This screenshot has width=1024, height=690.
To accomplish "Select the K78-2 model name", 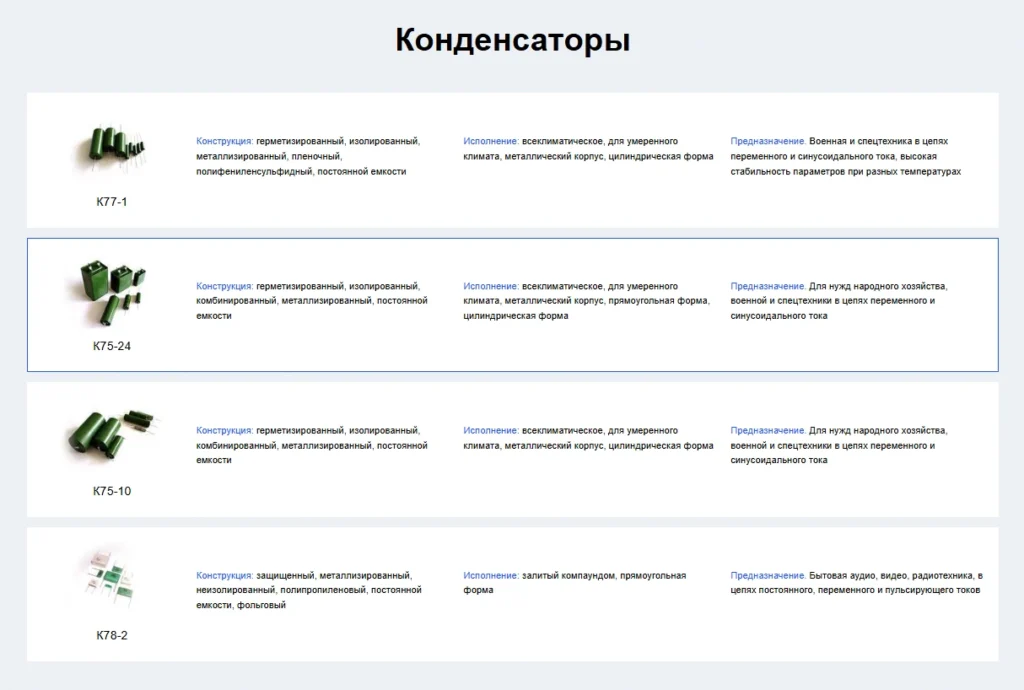I will (x=112, y=635).
